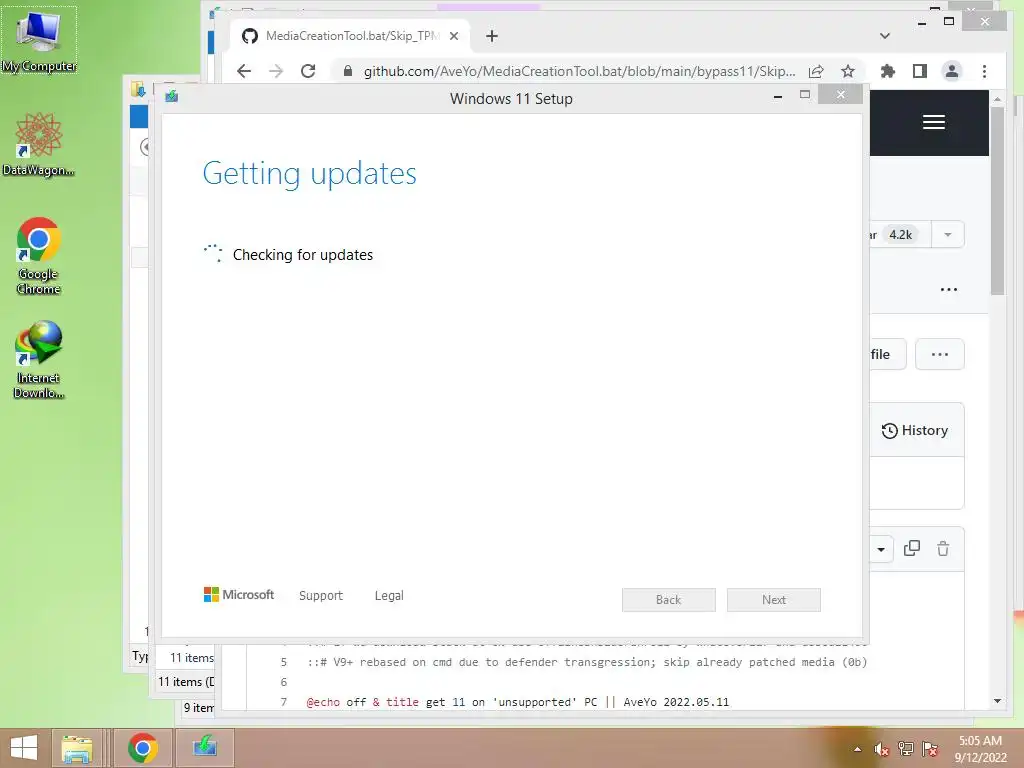
Task: Click the Chrome forward arrow
Action: (276, 71)
